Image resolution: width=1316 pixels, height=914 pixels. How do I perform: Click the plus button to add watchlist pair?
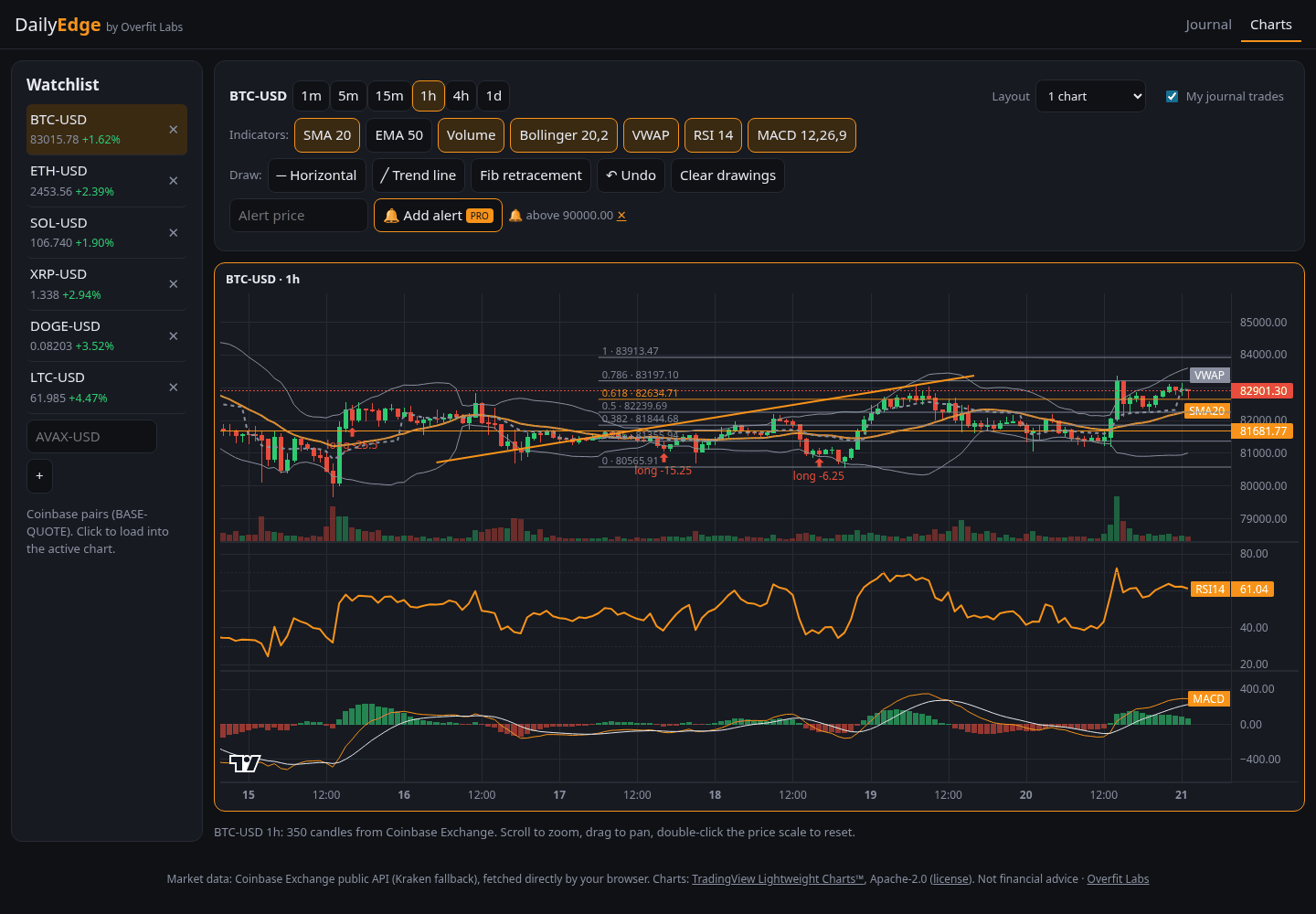coord(39,476)
